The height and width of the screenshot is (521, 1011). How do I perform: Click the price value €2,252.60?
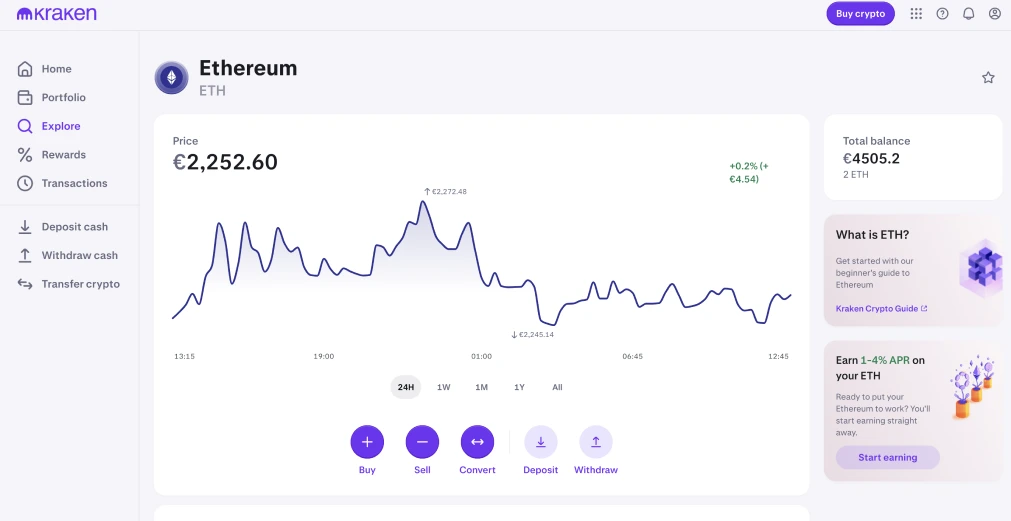[x=225, y=162]
